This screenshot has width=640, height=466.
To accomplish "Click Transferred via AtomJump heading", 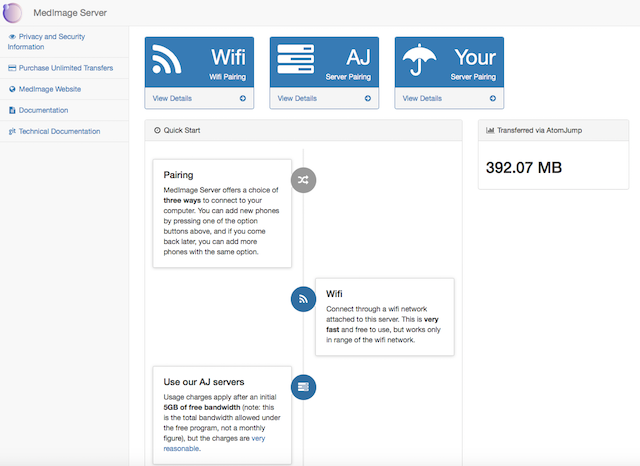I will 540,130.
